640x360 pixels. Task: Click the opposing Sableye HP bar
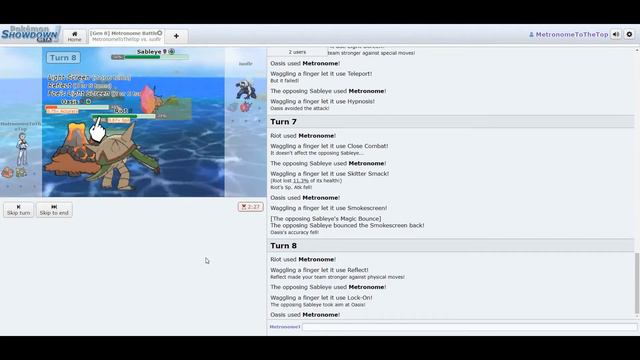tap(150, 57)
